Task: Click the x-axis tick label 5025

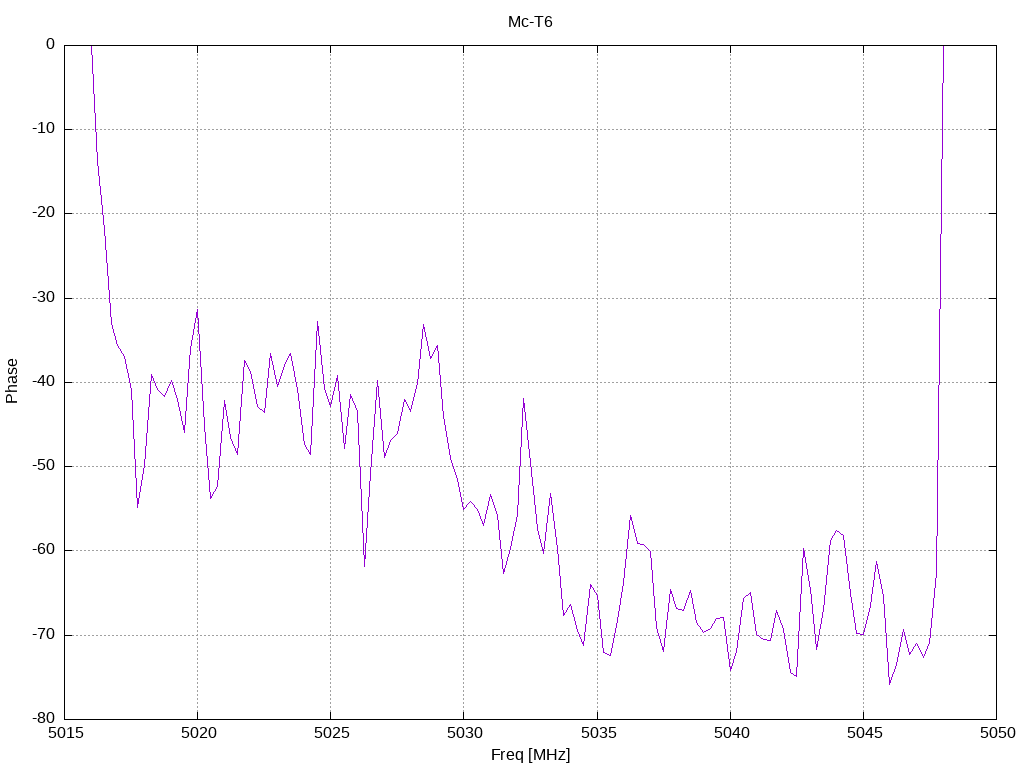Action: coord(331,733)
